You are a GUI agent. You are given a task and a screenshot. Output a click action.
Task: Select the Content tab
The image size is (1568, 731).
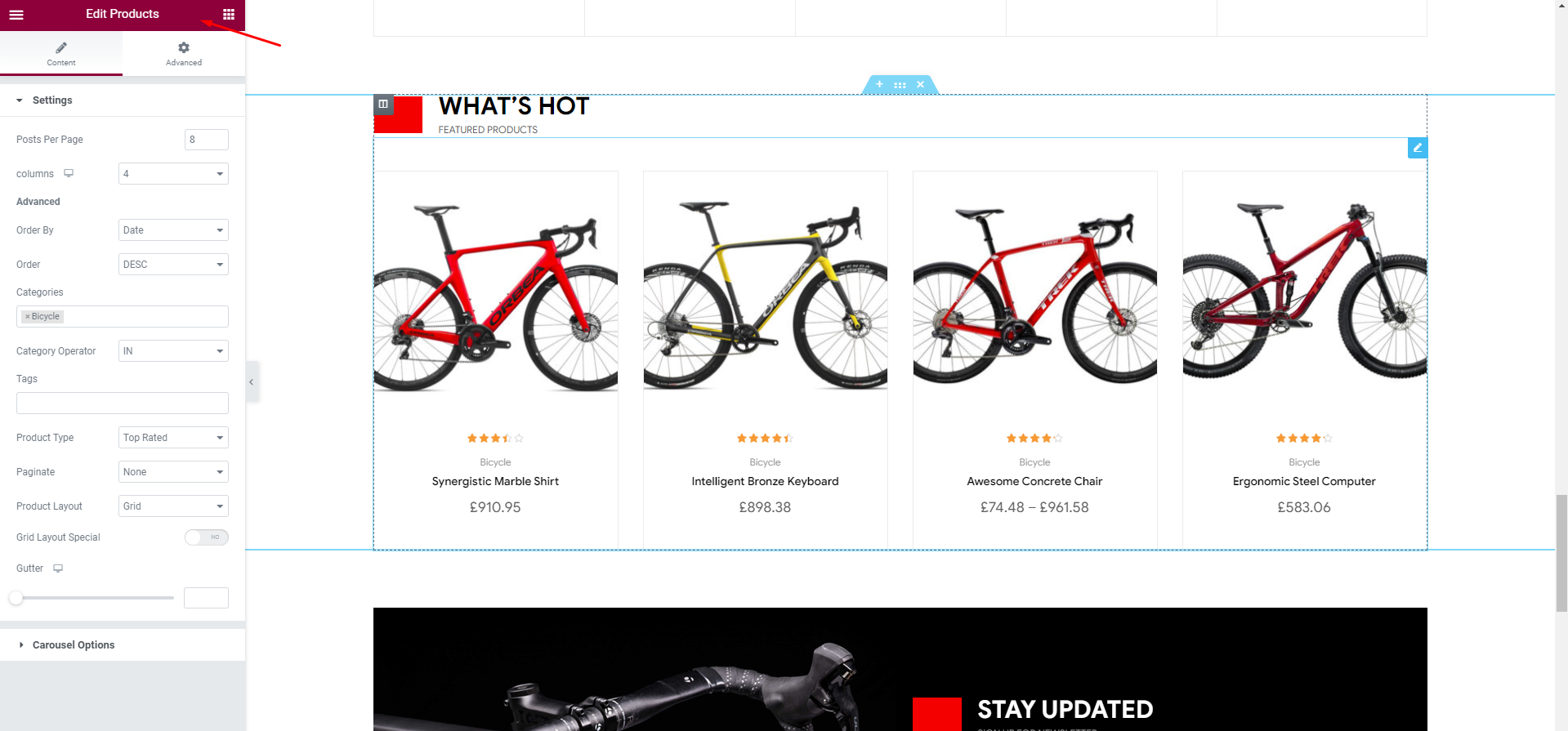pos(61,54)
